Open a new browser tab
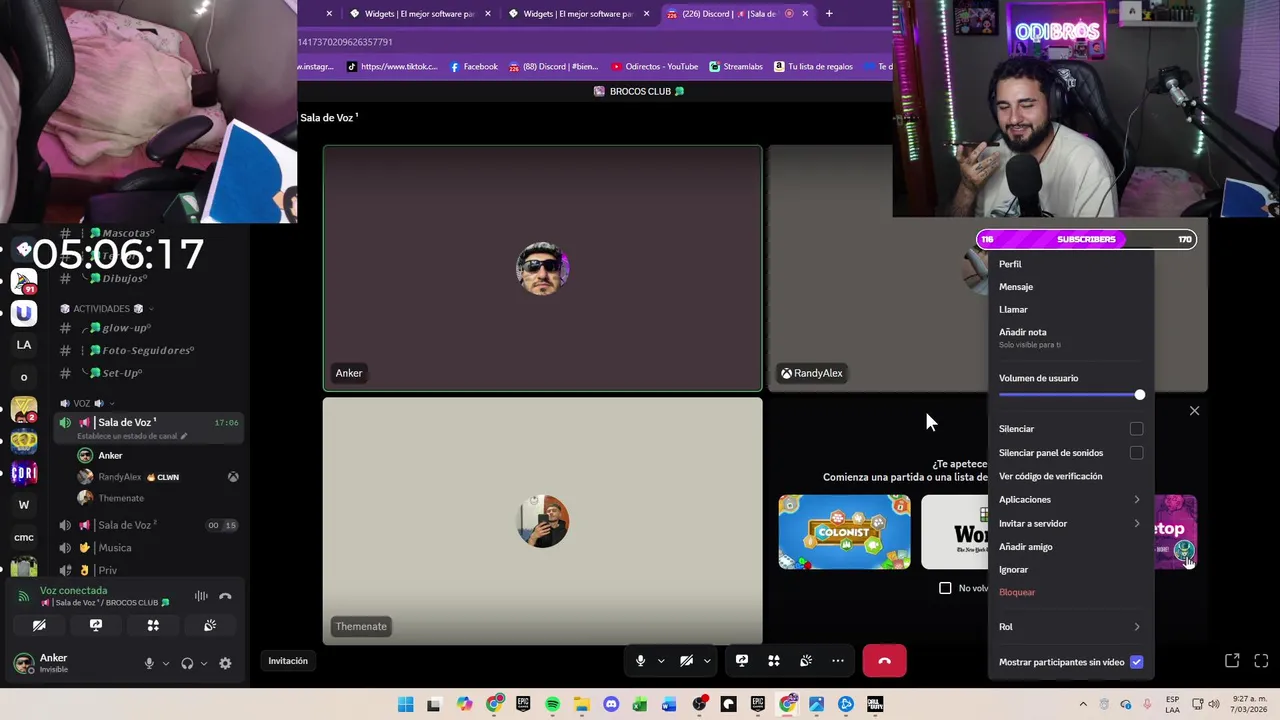 pyautogui.click(x=829, y=14)
